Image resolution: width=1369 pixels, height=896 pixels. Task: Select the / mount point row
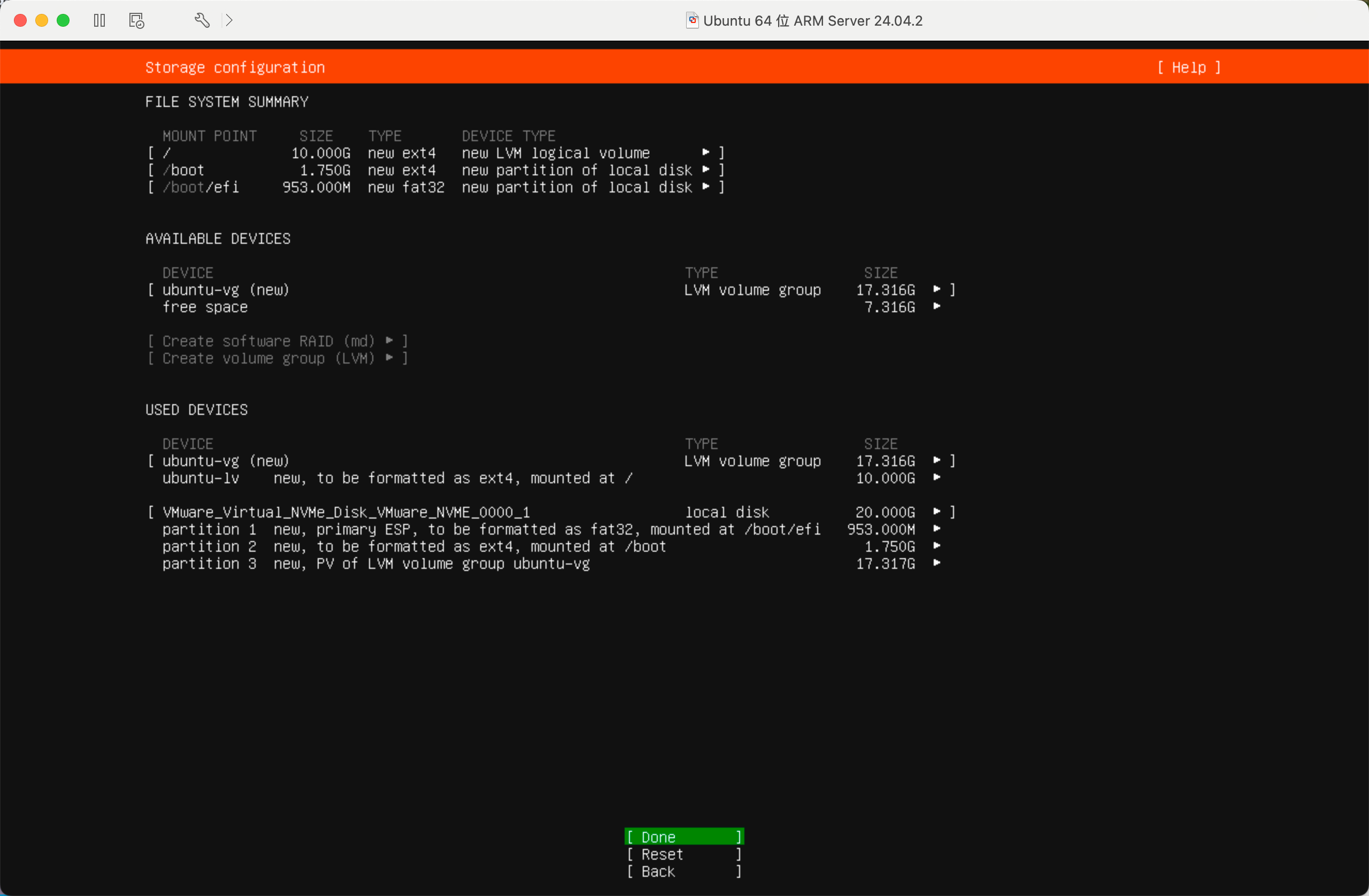coord(436,153)
